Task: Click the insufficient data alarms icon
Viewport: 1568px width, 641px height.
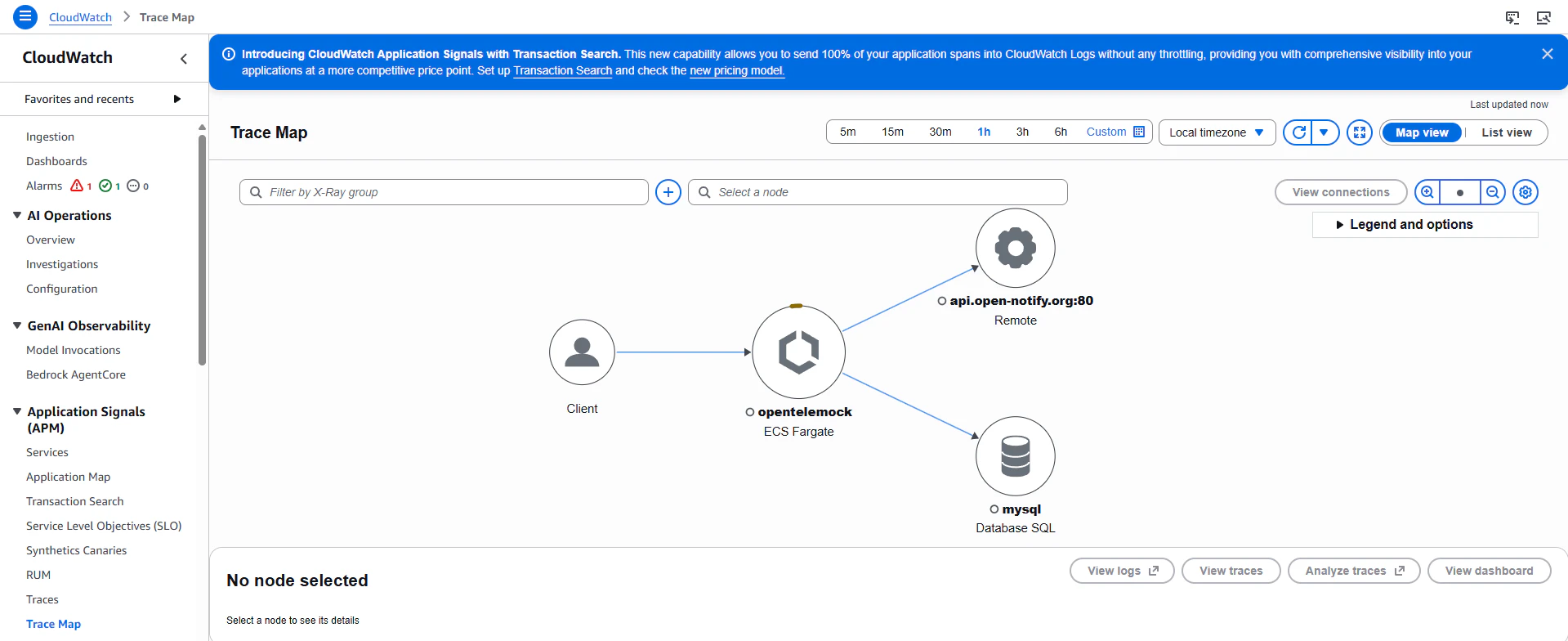Action: pos(133,186)
